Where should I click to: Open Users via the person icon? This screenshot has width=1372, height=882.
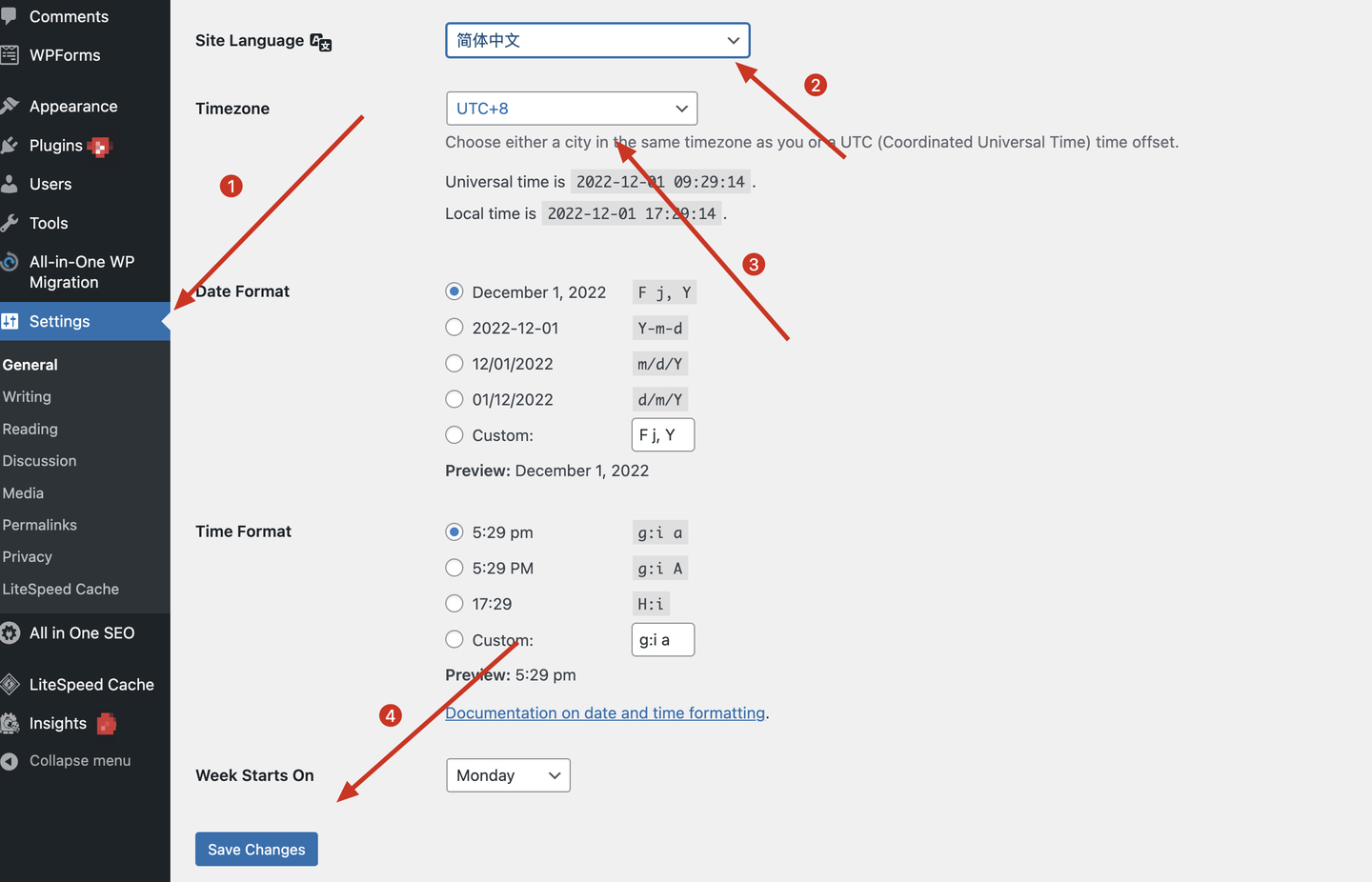[10, 184]
